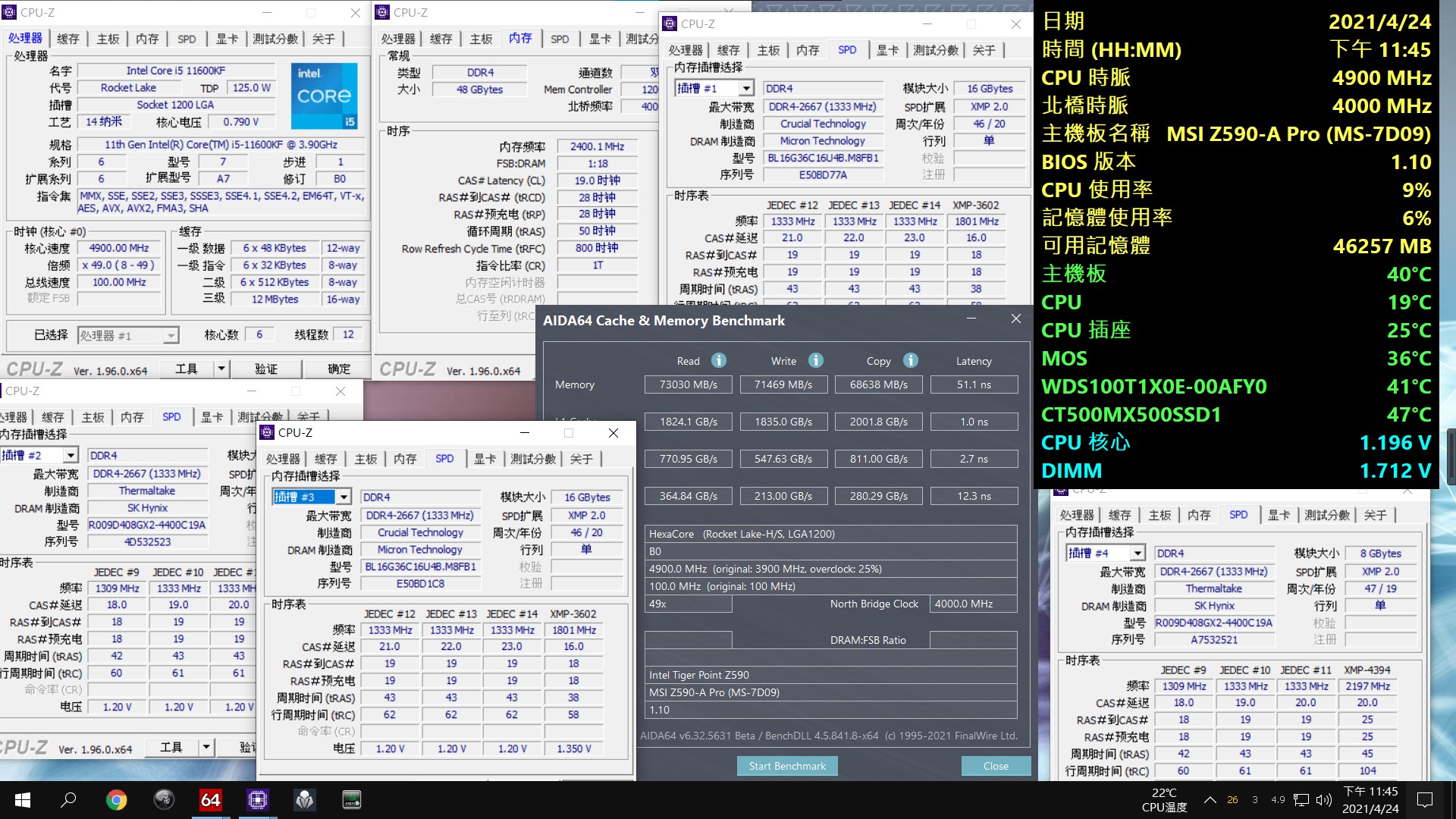Open the slot #1 memory slot dropdown
This screenshot has height=819, width=1456.
(x=746, y=89)
